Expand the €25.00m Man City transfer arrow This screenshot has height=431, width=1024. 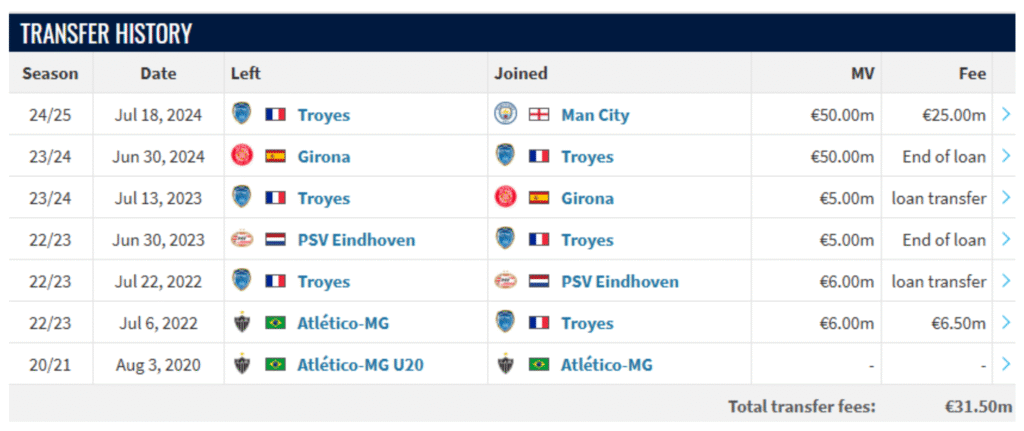click(1006, 115)
